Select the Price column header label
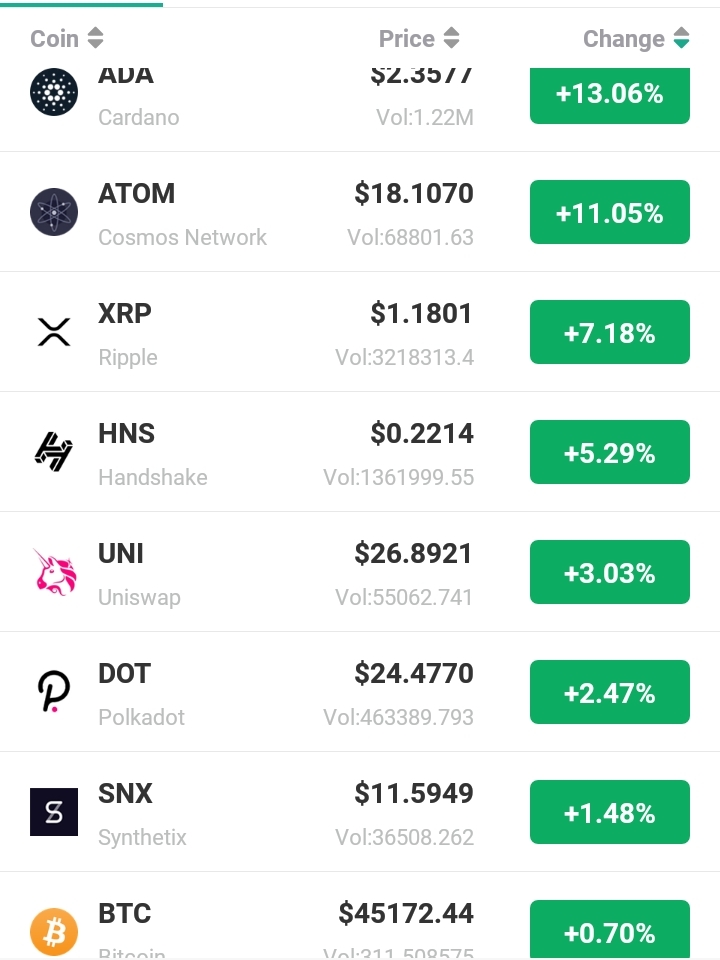Screen dimensions: 720x960 (x=407, y=39)
